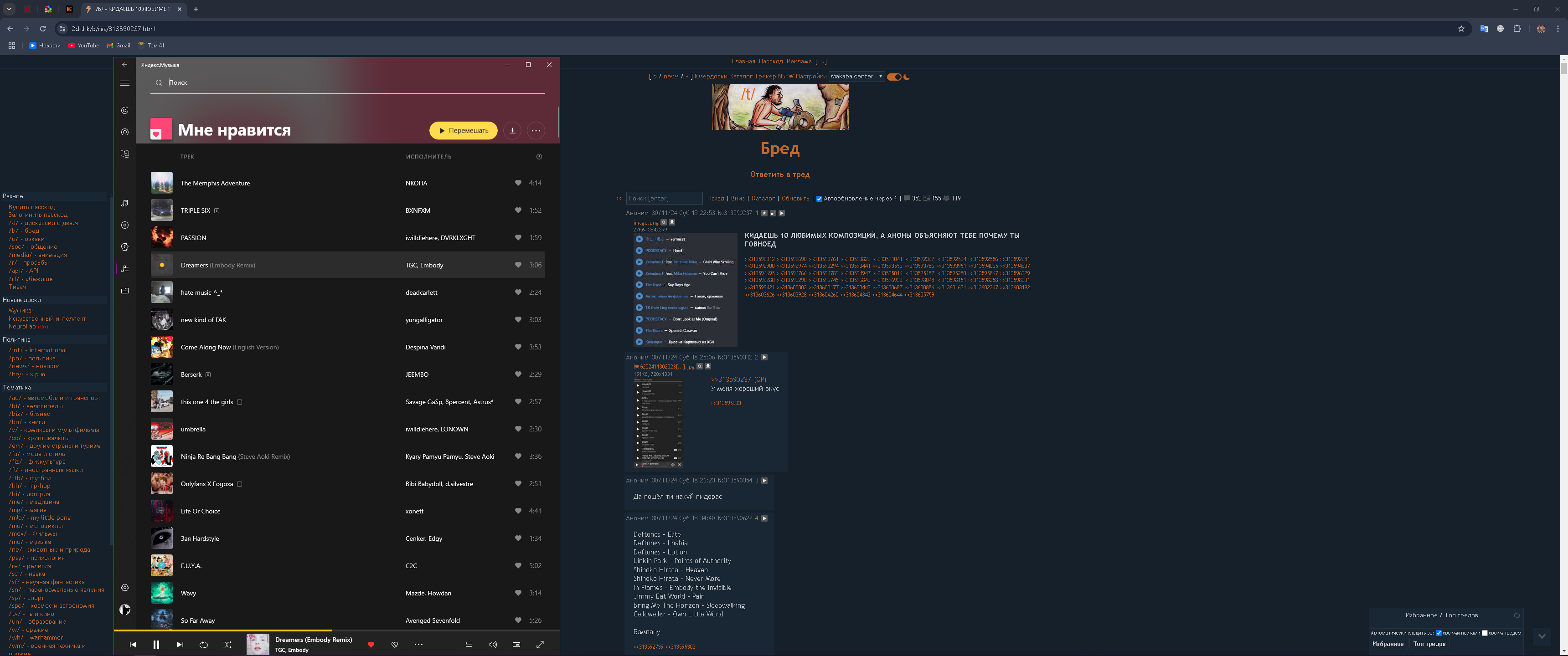Uncheck the Автообновление checkbox
Image resolution: width=1568 pixels, height=656 pixels.
(x=819, y=198)
